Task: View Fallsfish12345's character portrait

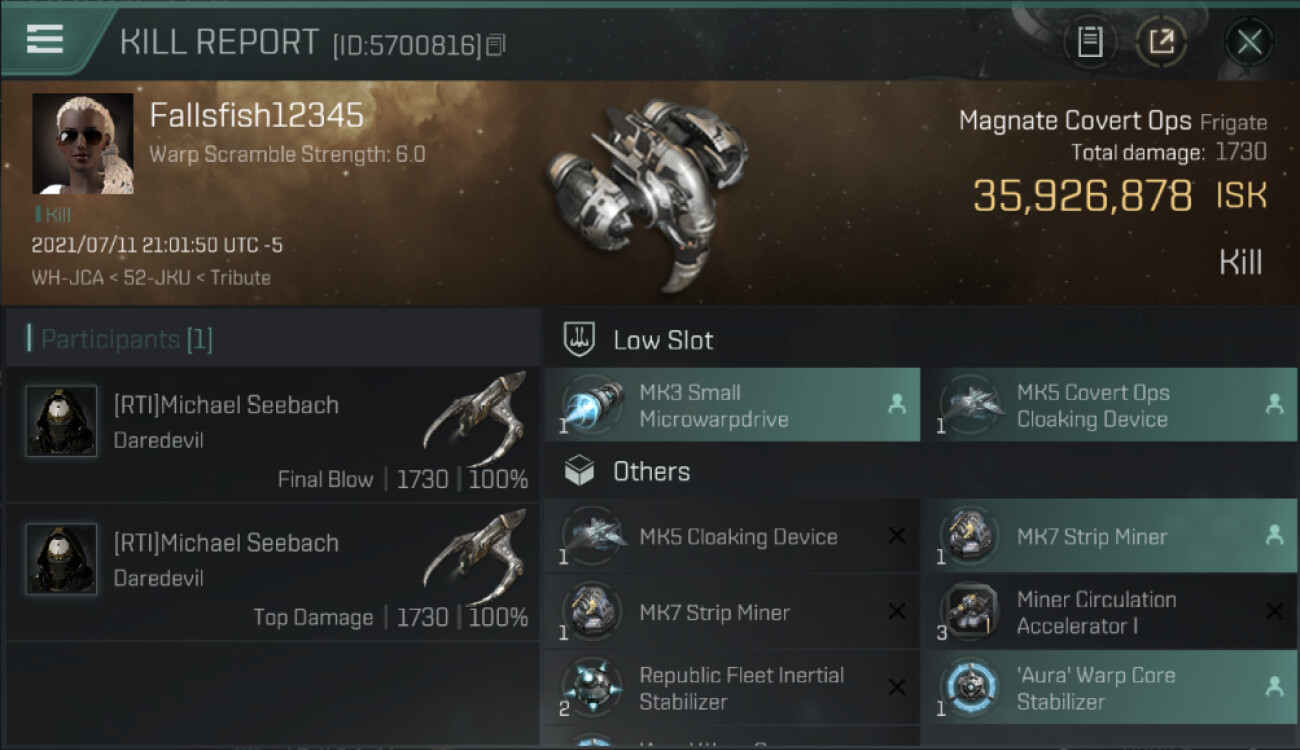Action: [82, 144]
